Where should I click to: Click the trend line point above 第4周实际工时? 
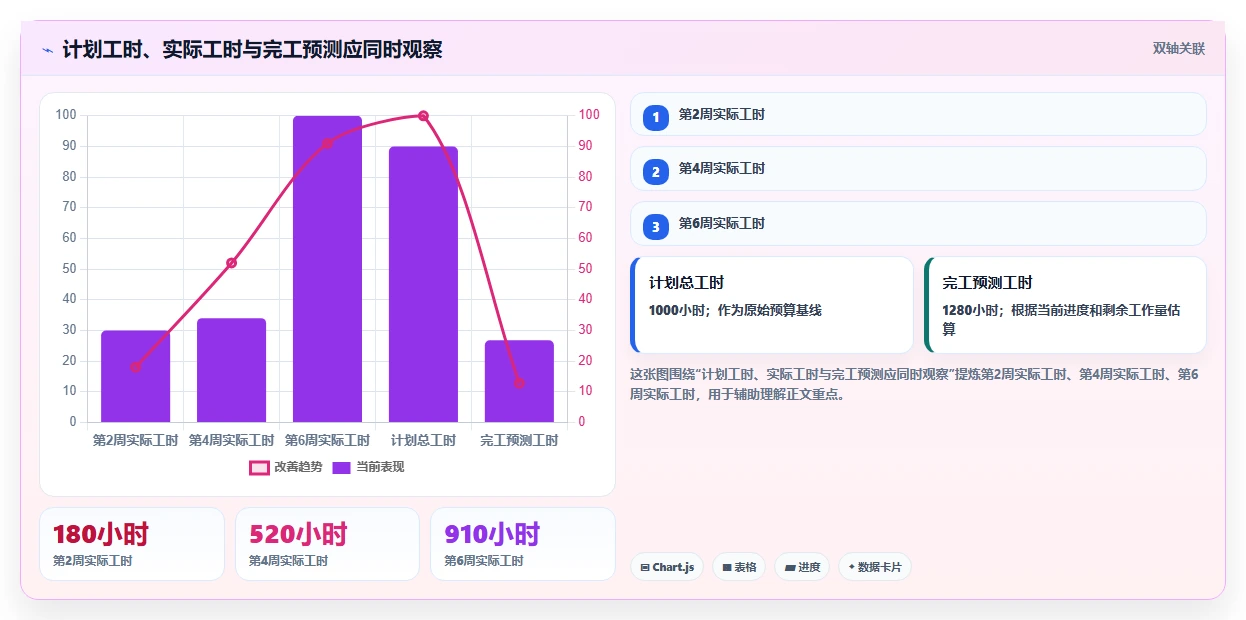[x=231, y=263]
